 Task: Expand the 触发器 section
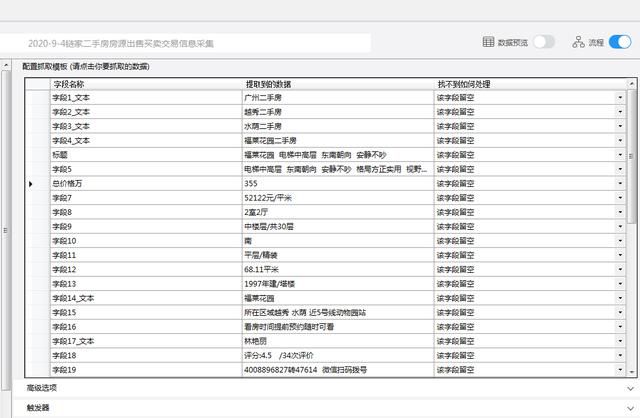630,408
